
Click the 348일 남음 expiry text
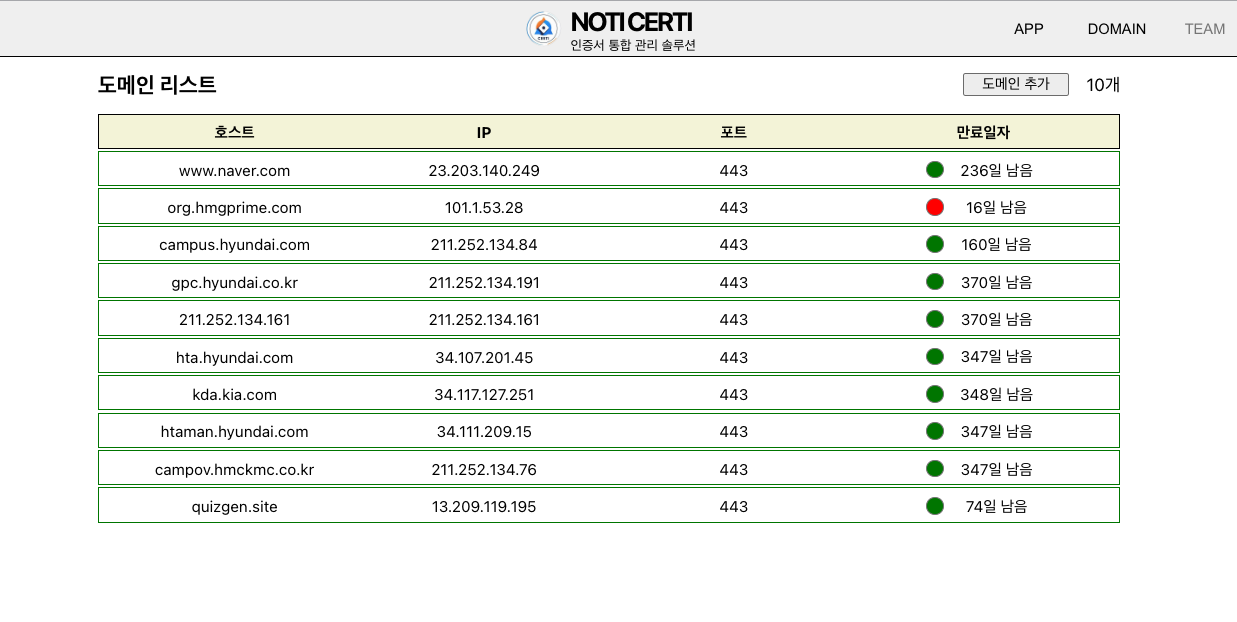tap(996, 394)
